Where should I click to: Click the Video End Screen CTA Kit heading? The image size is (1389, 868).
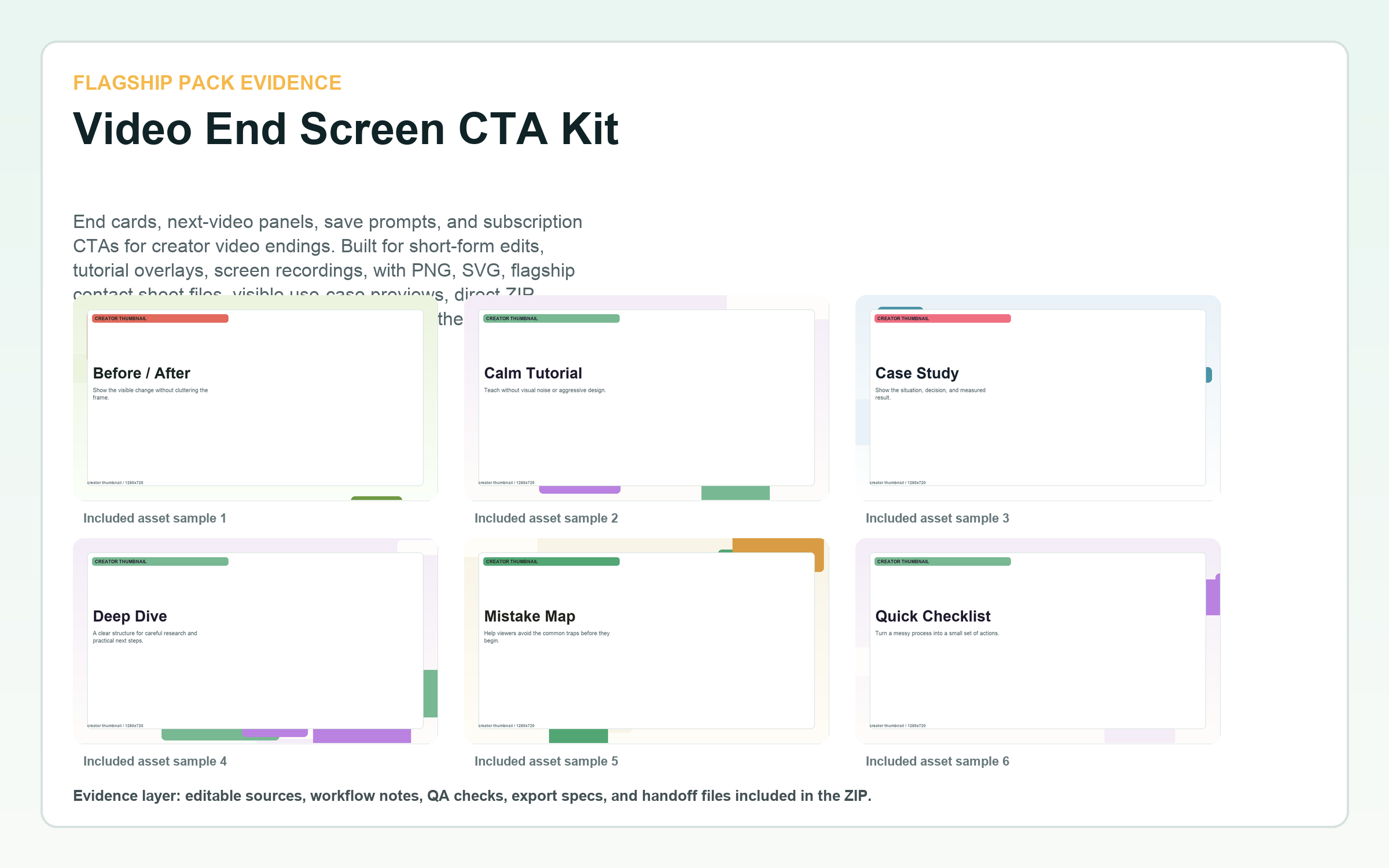tap(346, 128)
